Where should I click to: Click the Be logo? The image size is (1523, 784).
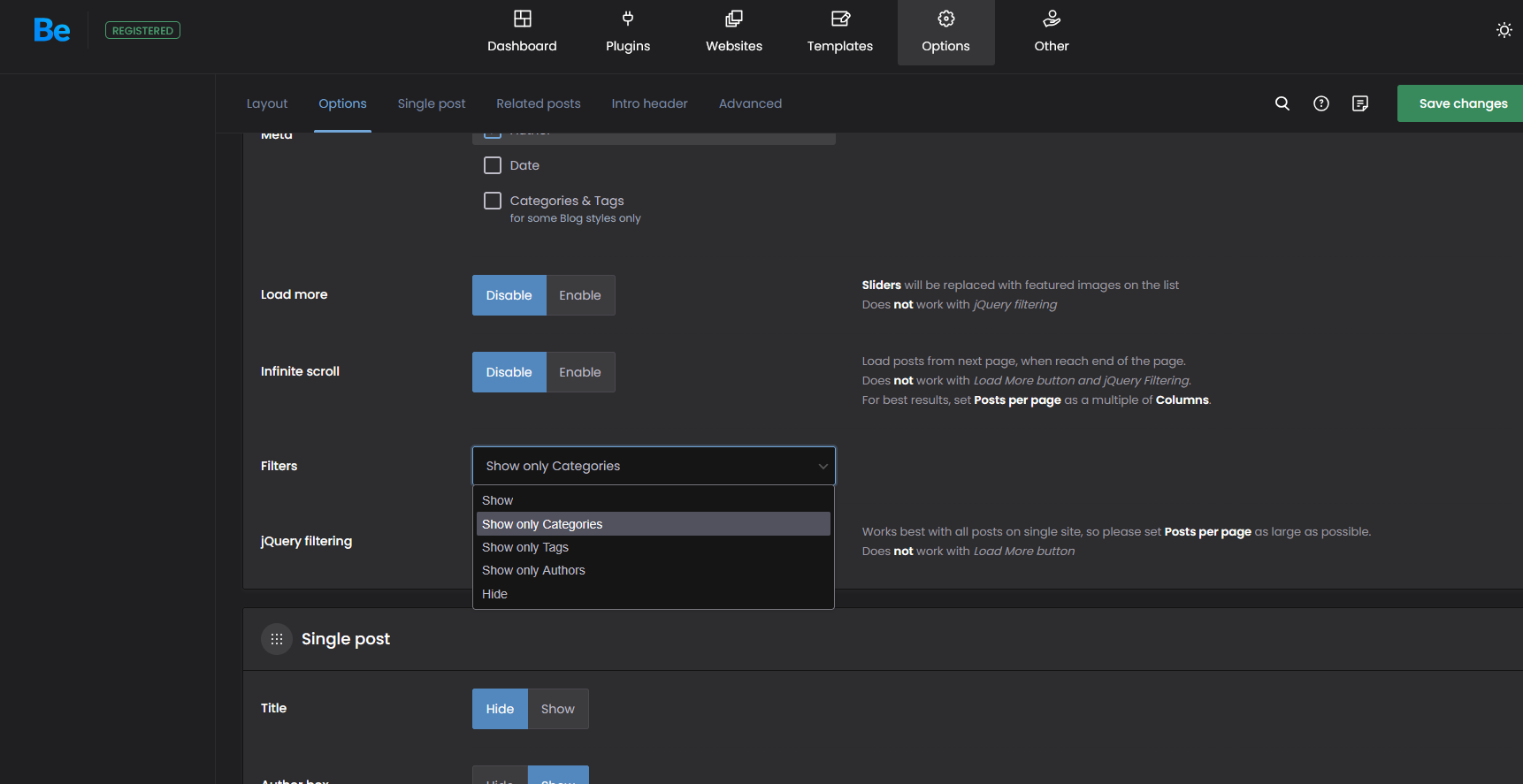pyautogui.click(x=51, y=30)
